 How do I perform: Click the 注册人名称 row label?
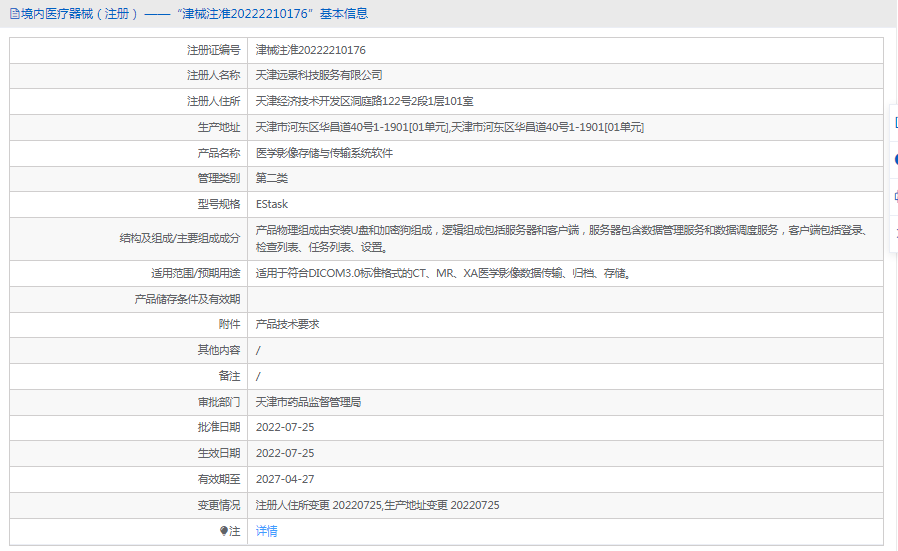coord(214,76)
